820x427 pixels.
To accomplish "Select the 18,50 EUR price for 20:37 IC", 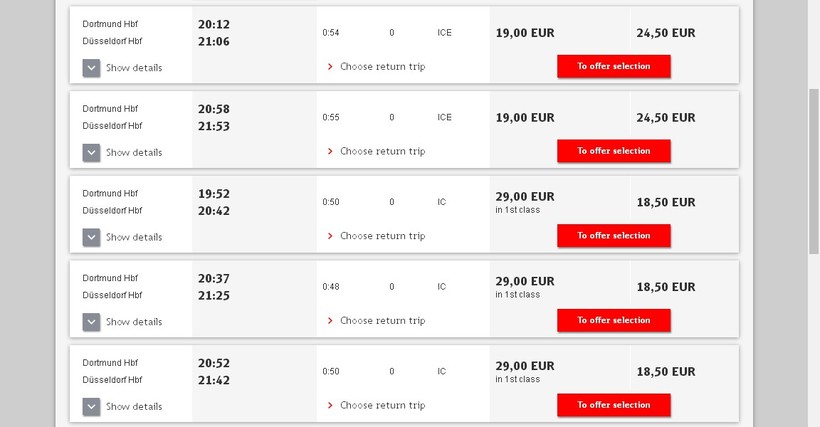I will pos(665,287).
